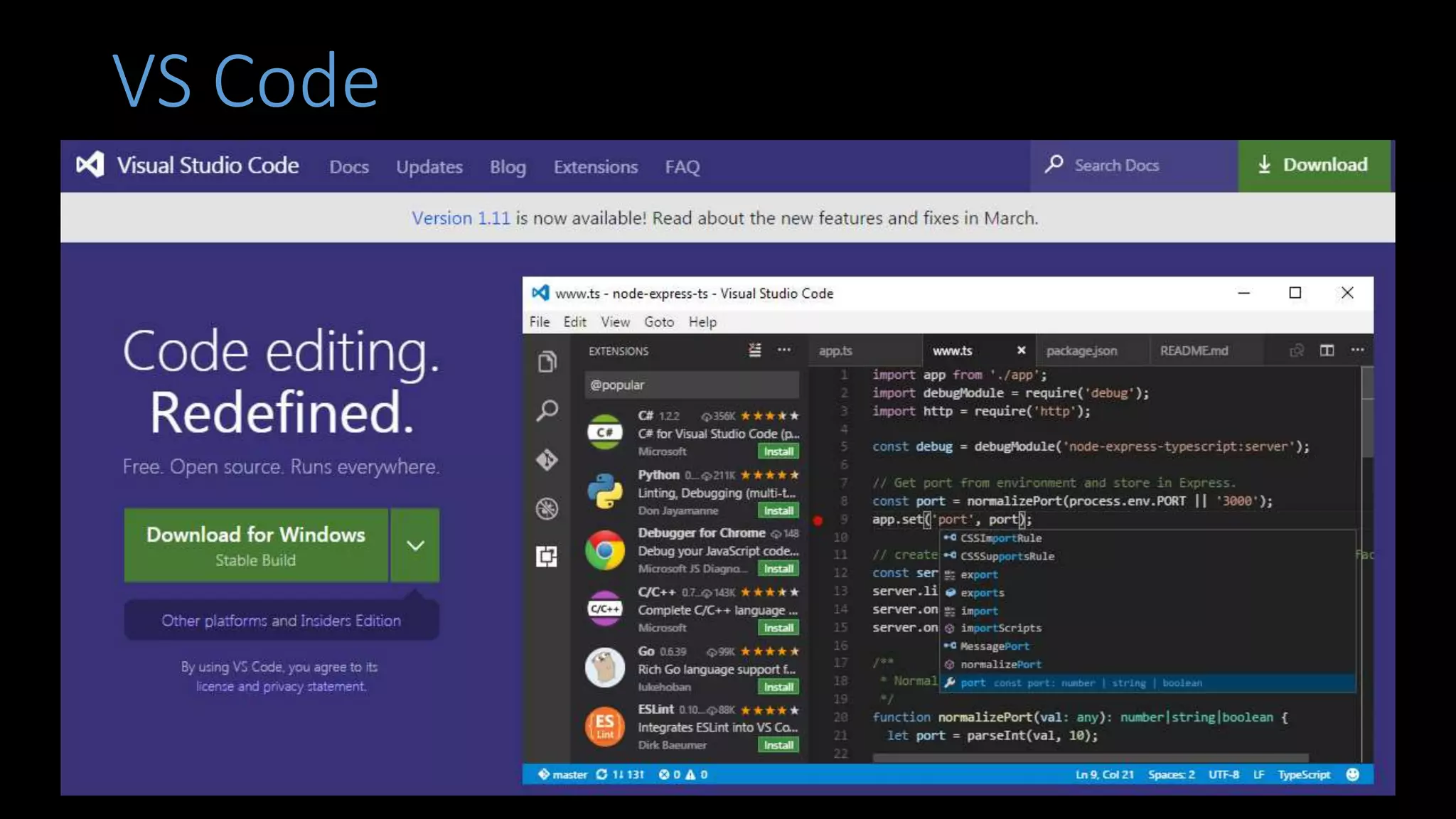This screenshot has width=1456, height=819.
Task: Open the View menu
Action: [x=616, y=322]
